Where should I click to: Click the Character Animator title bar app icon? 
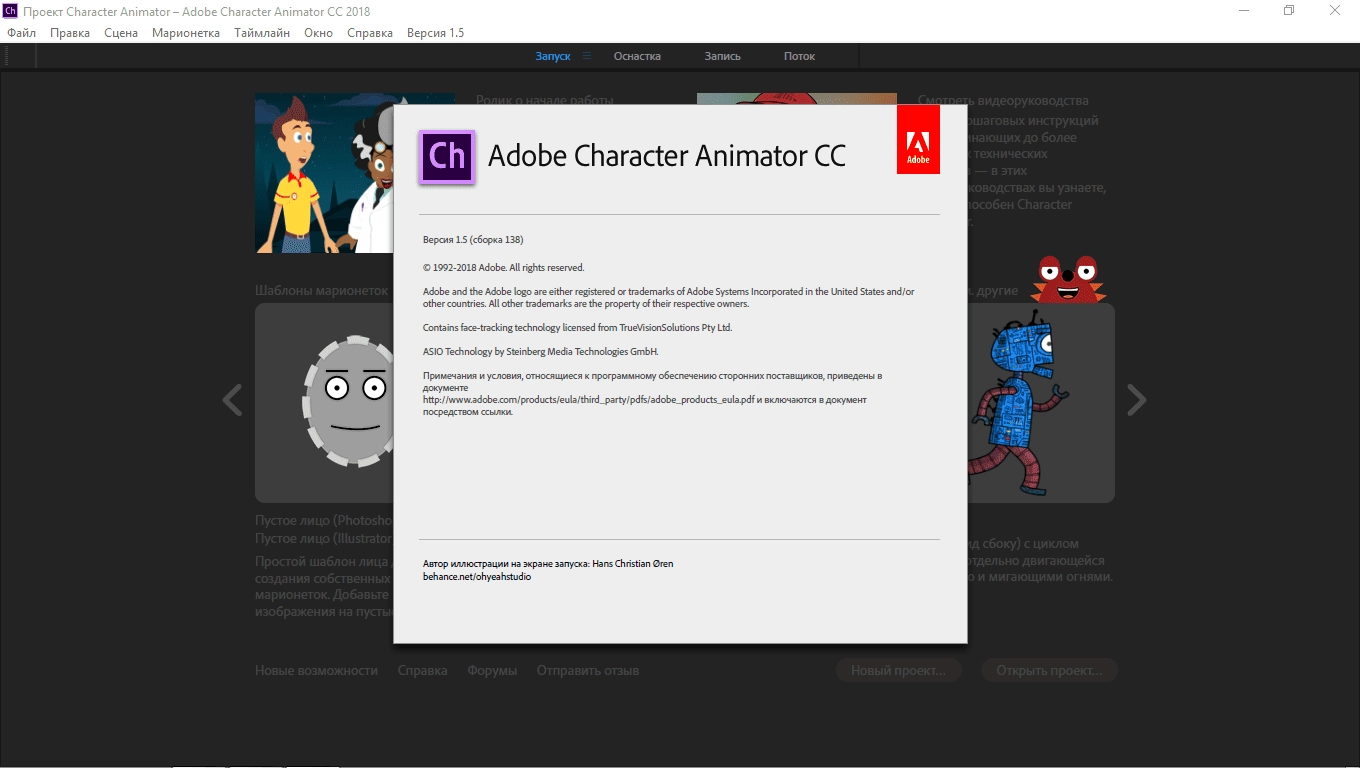coord(10,11)
